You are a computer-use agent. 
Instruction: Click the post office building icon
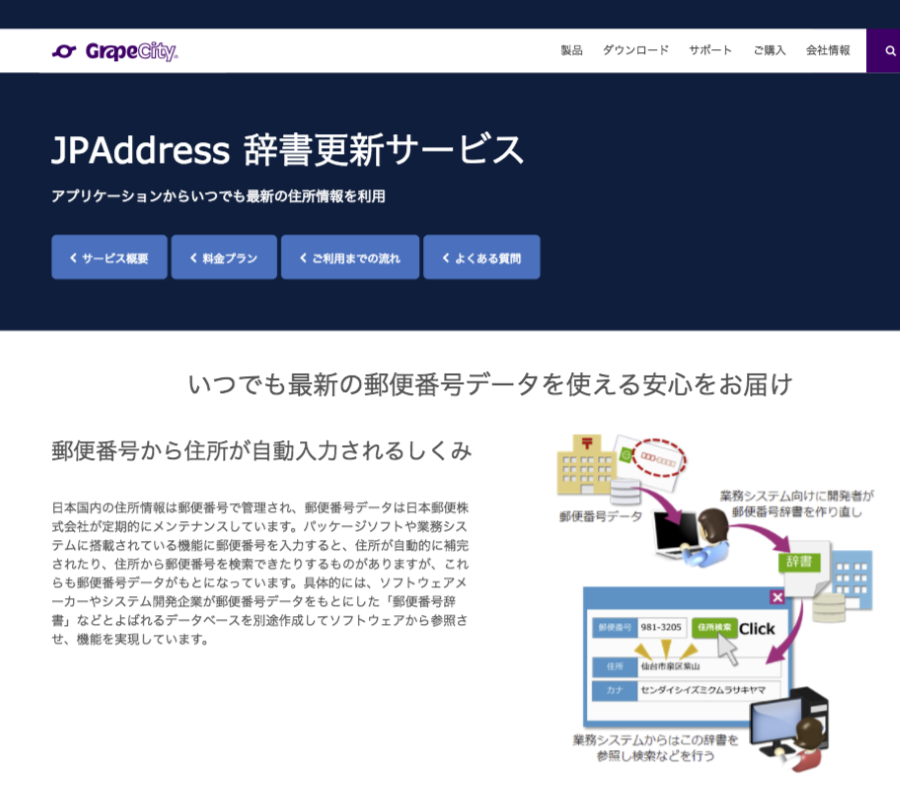pos(587,465)
